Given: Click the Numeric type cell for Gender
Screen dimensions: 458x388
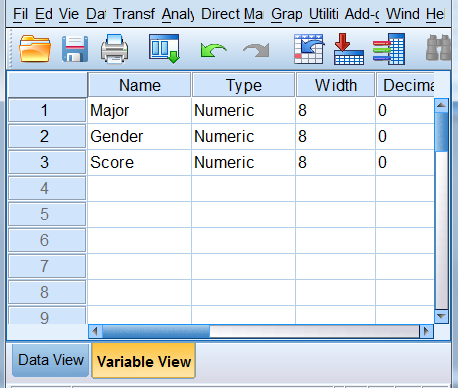Looking at the screenshot, I should point(243,136).
